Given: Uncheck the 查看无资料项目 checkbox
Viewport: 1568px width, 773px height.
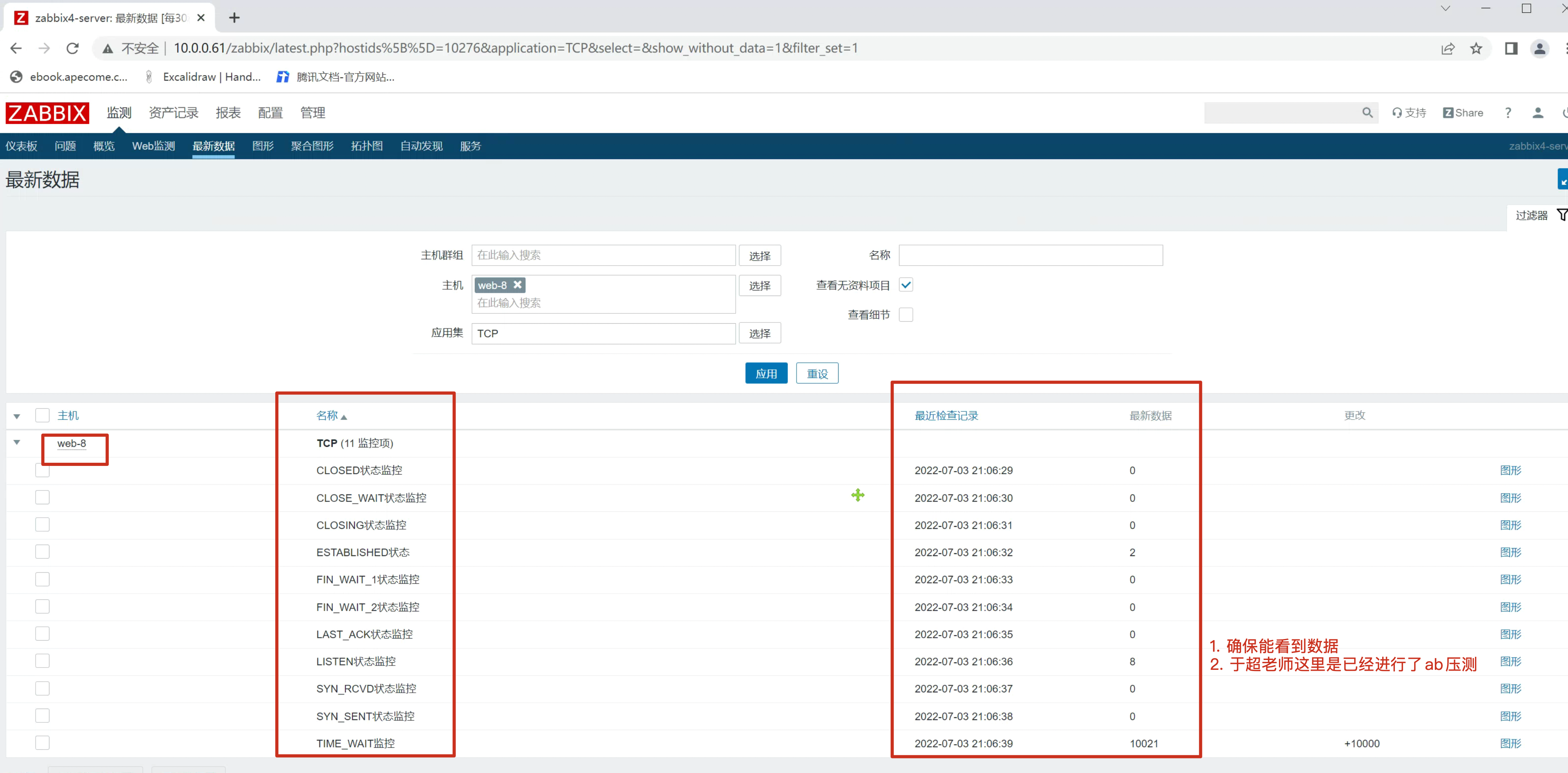Looking at the screenshot, I should (x=905, y=285).
